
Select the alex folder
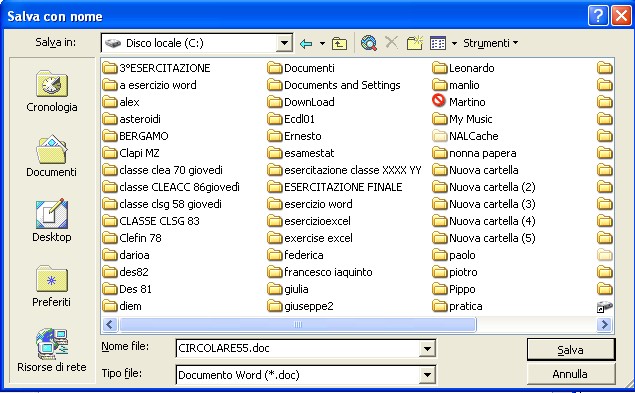coord(121,102)
